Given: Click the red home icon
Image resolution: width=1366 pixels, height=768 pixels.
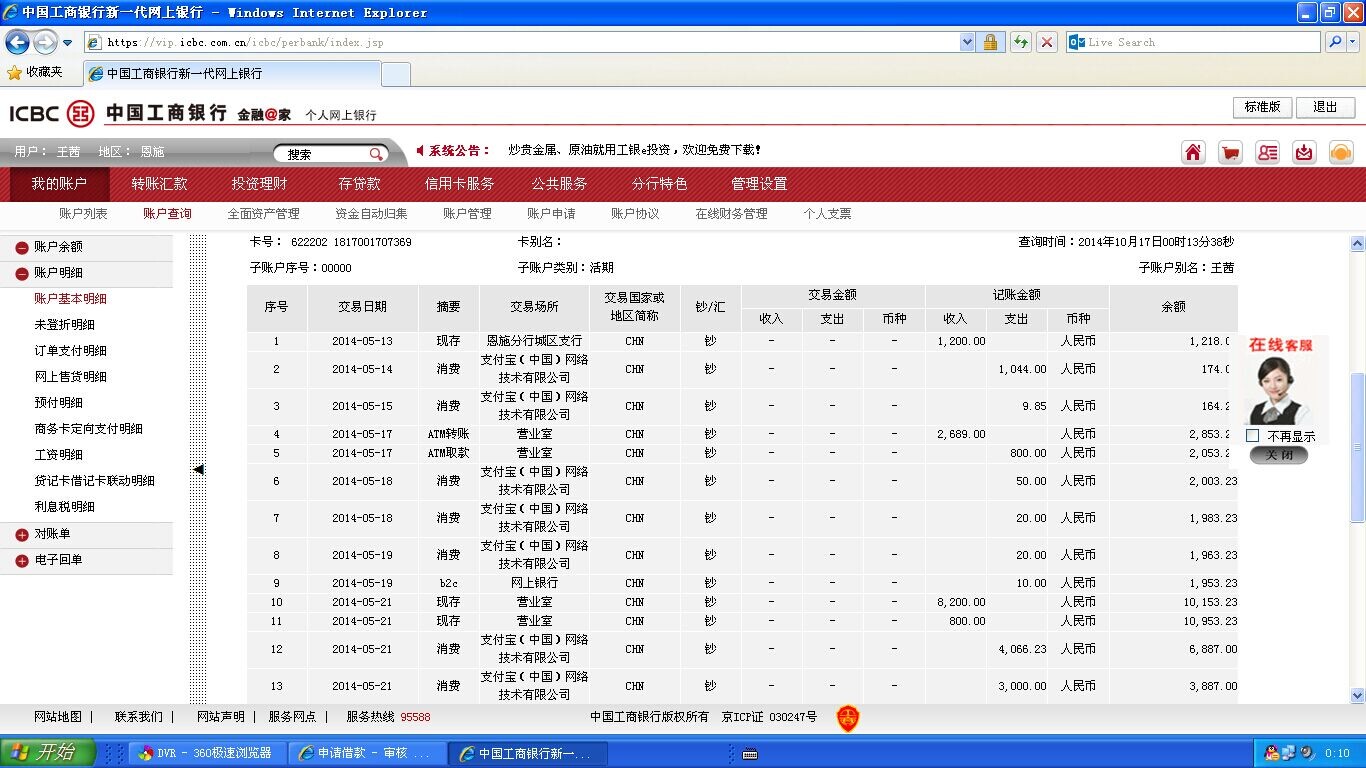Looking at the screenshot, I should tap(1193, 152).
